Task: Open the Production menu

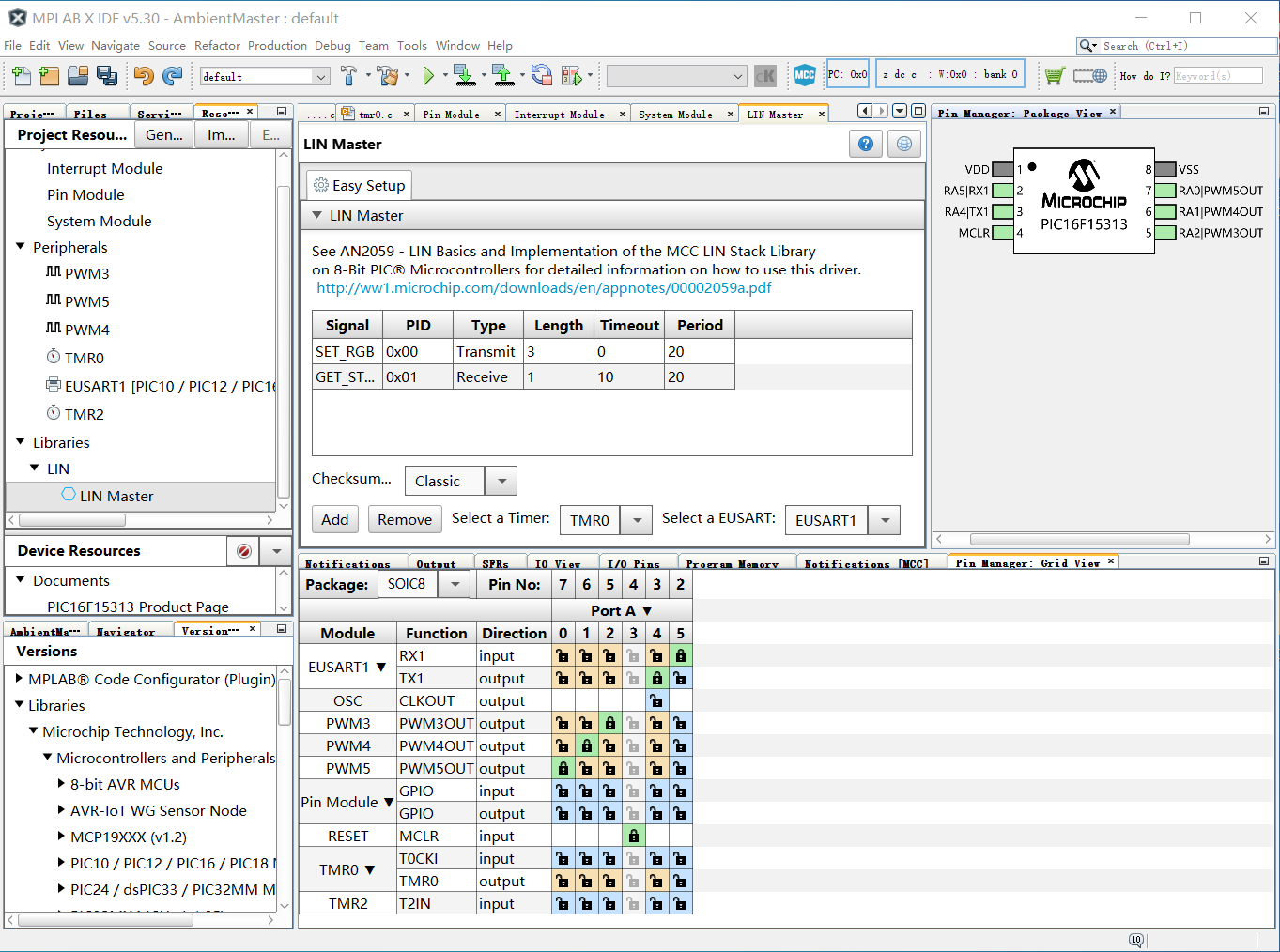Action: [x=277, y=45]
